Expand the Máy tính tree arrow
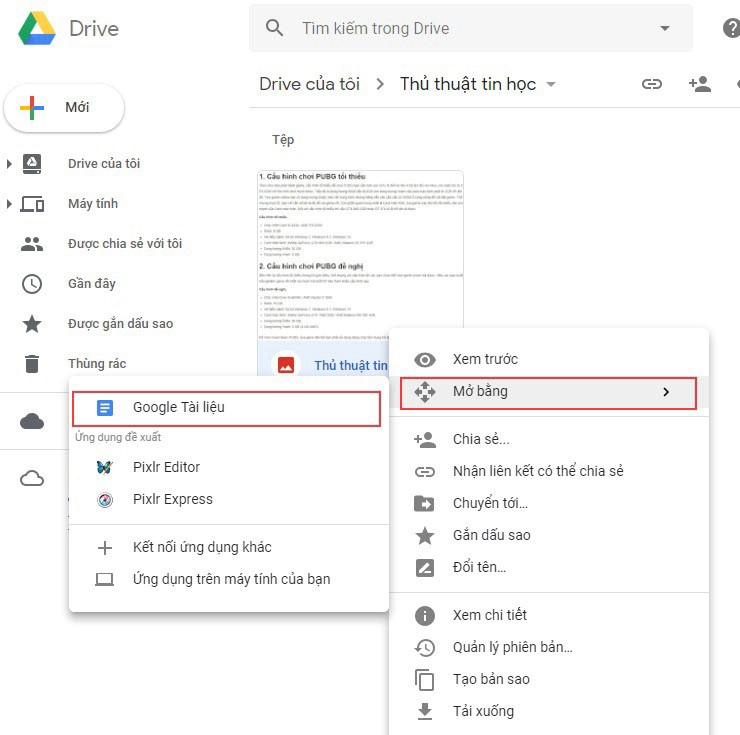740x735 pixels. coord(9,204)
